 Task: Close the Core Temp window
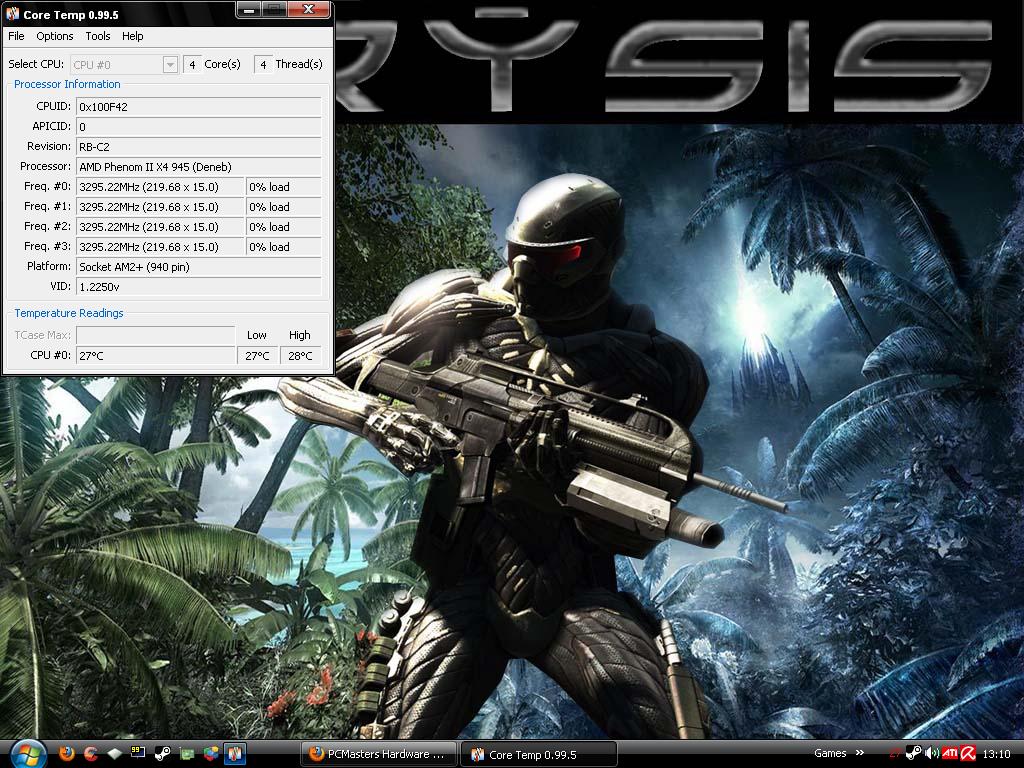click(x=308, y=9)
